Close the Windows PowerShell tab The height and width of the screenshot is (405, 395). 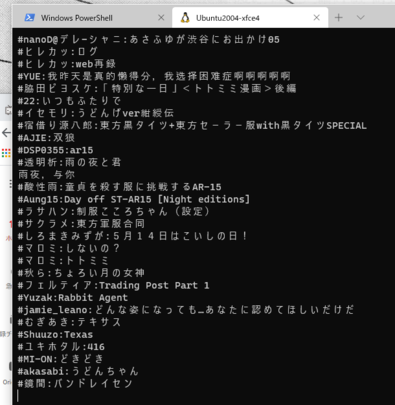[161, 18]
